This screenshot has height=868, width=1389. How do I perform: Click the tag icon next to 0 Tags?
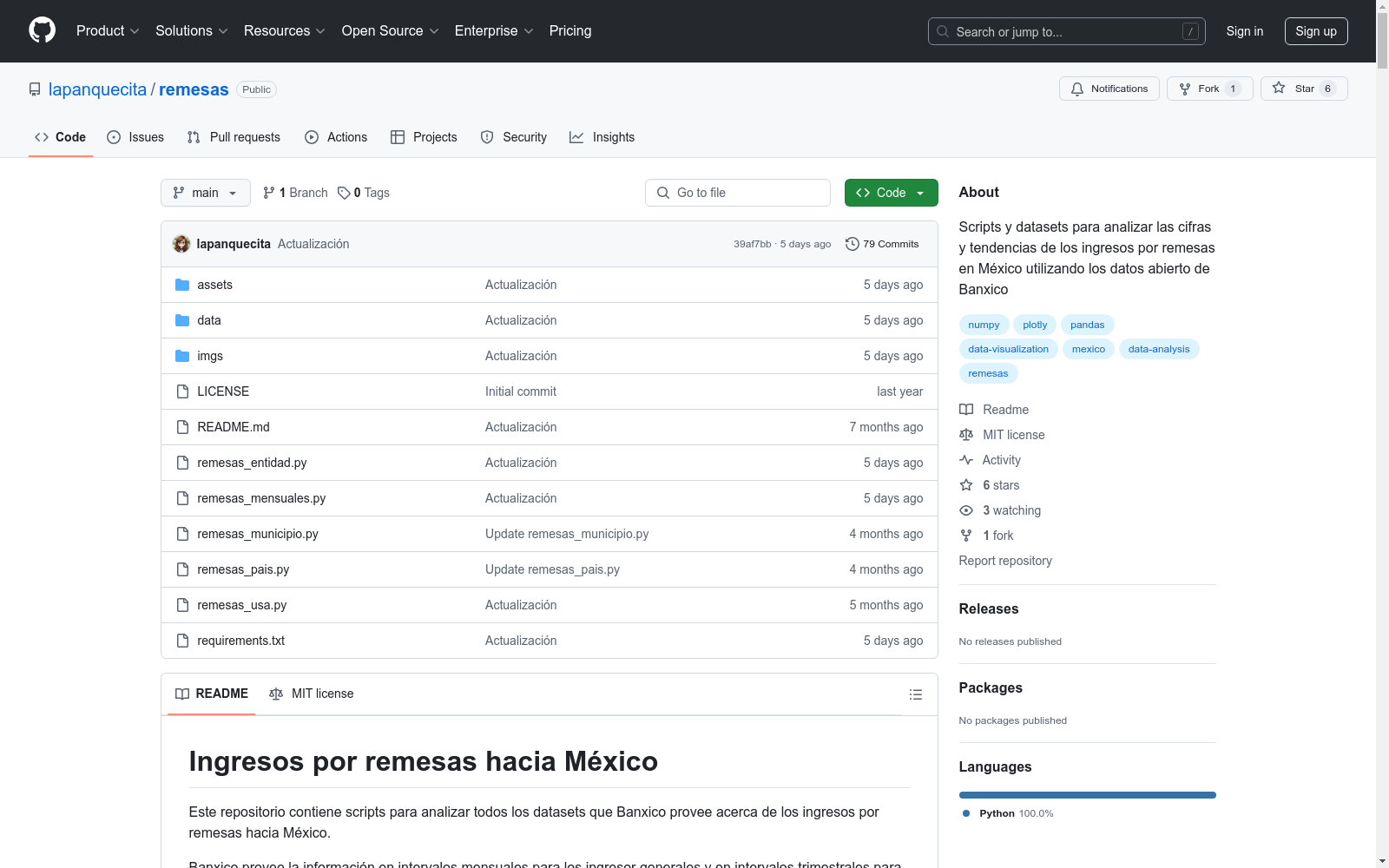pos(344,193)
